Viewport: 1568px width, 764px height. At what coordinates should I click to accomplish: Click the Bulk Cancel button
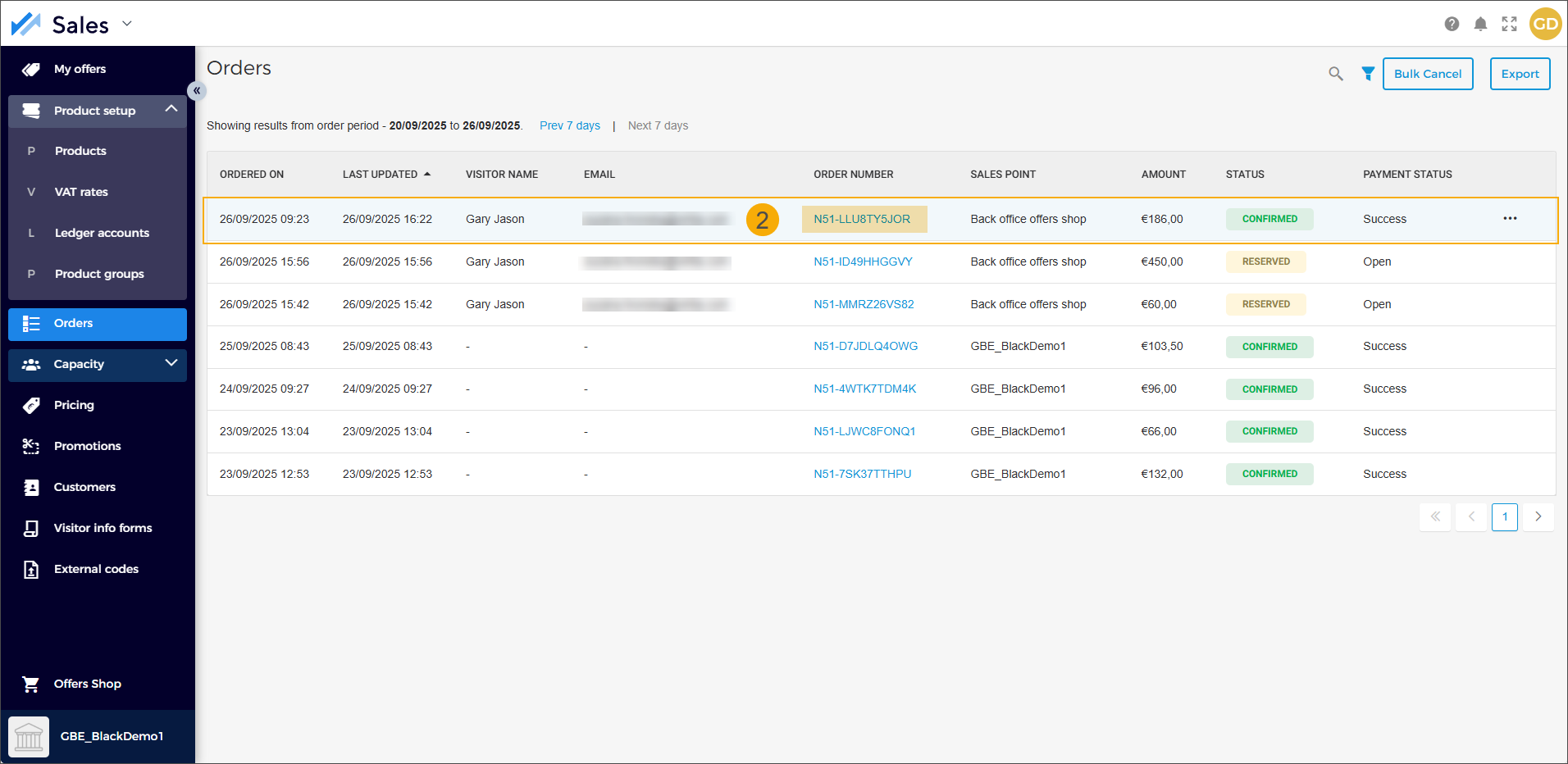1427,74
